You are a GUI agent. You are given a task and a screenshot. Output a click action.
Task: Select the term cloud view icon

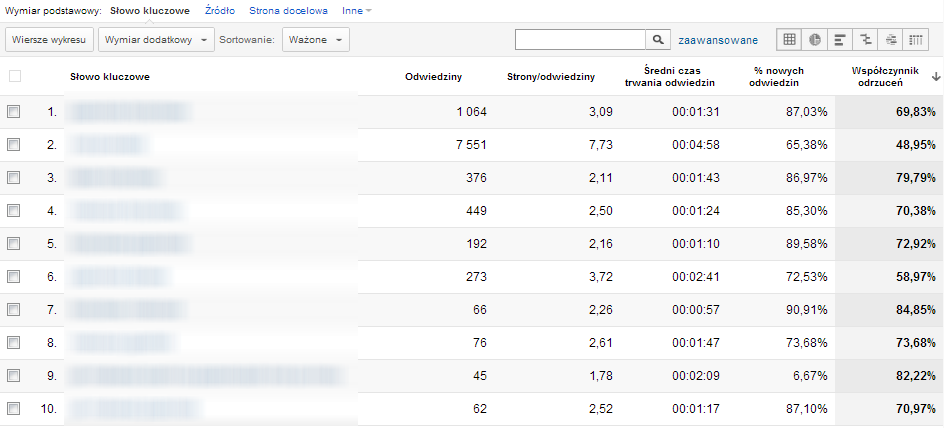pos(891,40)
